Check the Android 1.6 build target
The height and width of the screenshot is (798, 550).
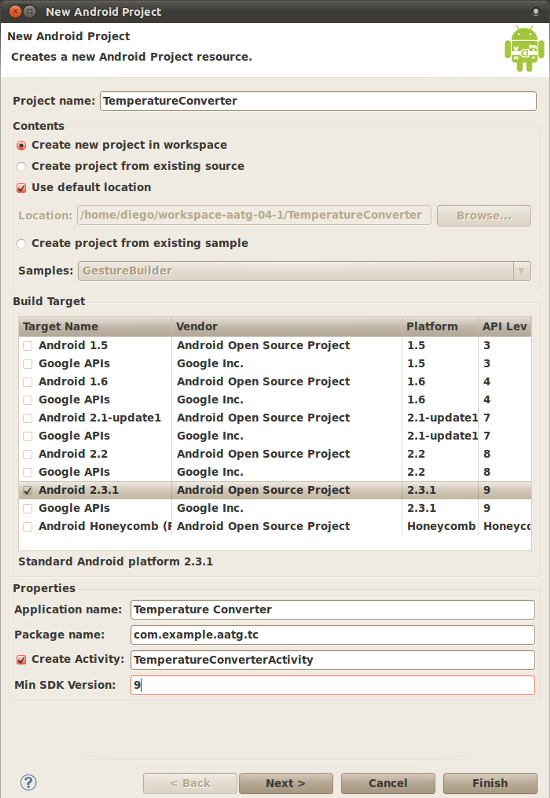pos(27,382)
